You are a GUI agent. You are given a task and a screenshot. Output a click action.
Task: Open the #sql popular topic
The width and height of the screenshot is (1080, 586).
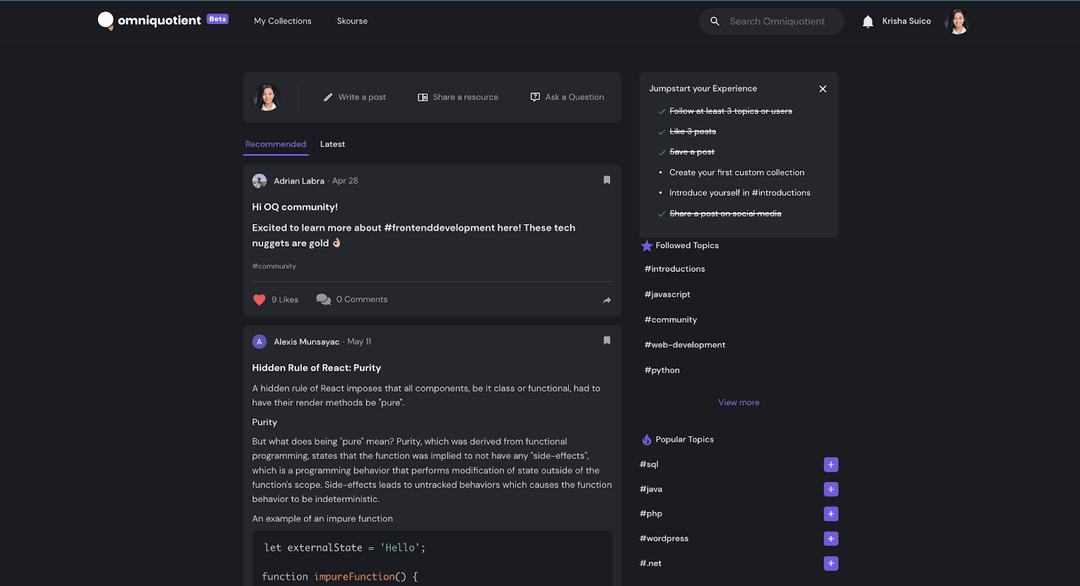pyautogui.click(x=649, y=465)
